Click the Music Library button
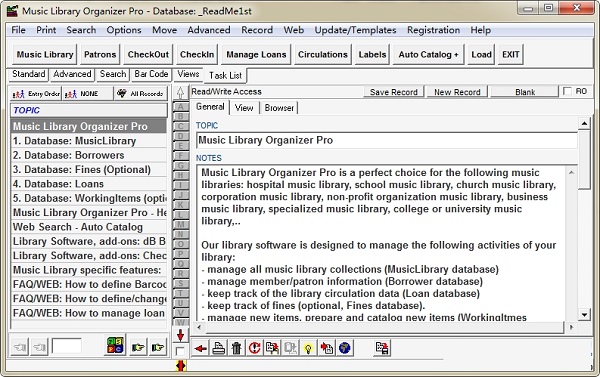Viewport: 600px width, 377px height. [45, 54]
